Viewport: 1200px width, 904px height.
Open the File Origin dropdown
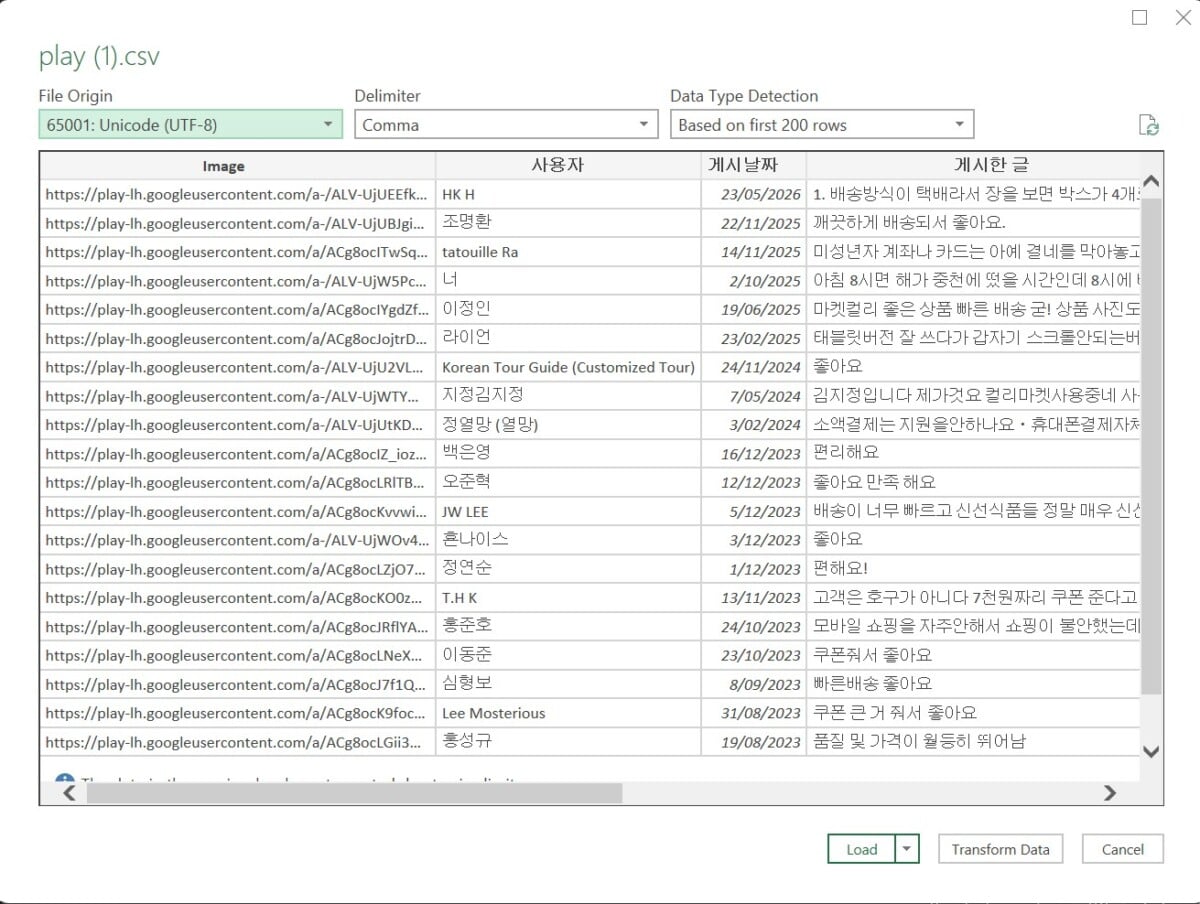191,125
